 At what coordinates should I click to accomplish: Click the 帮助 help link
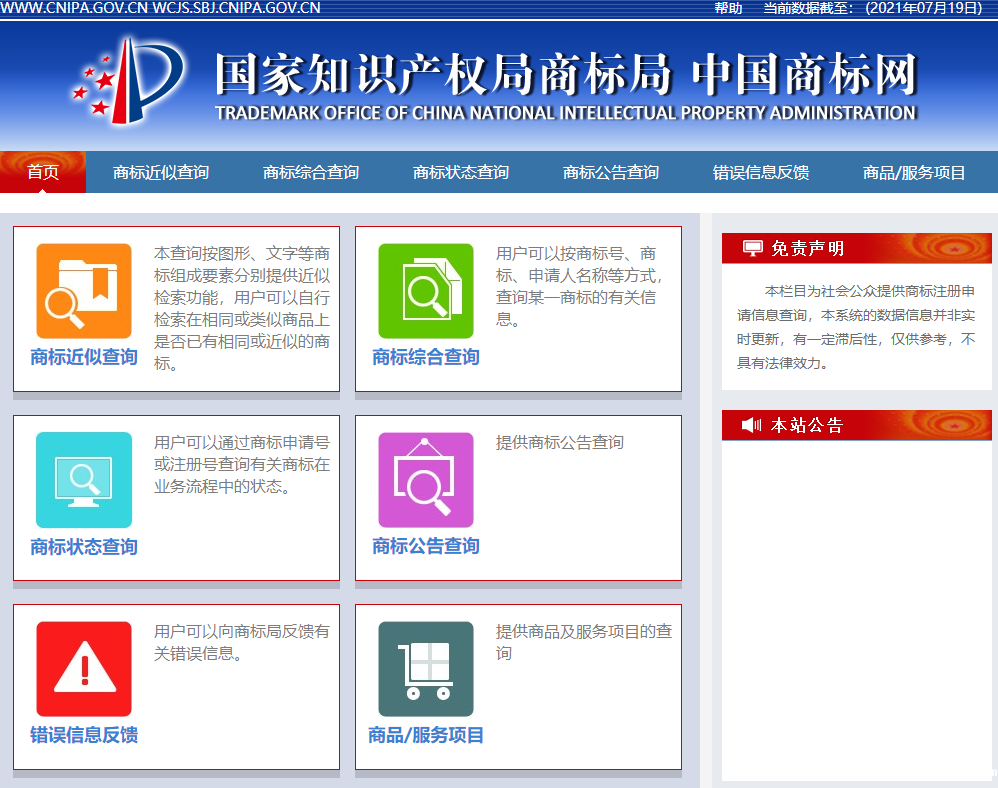point(728,8)
